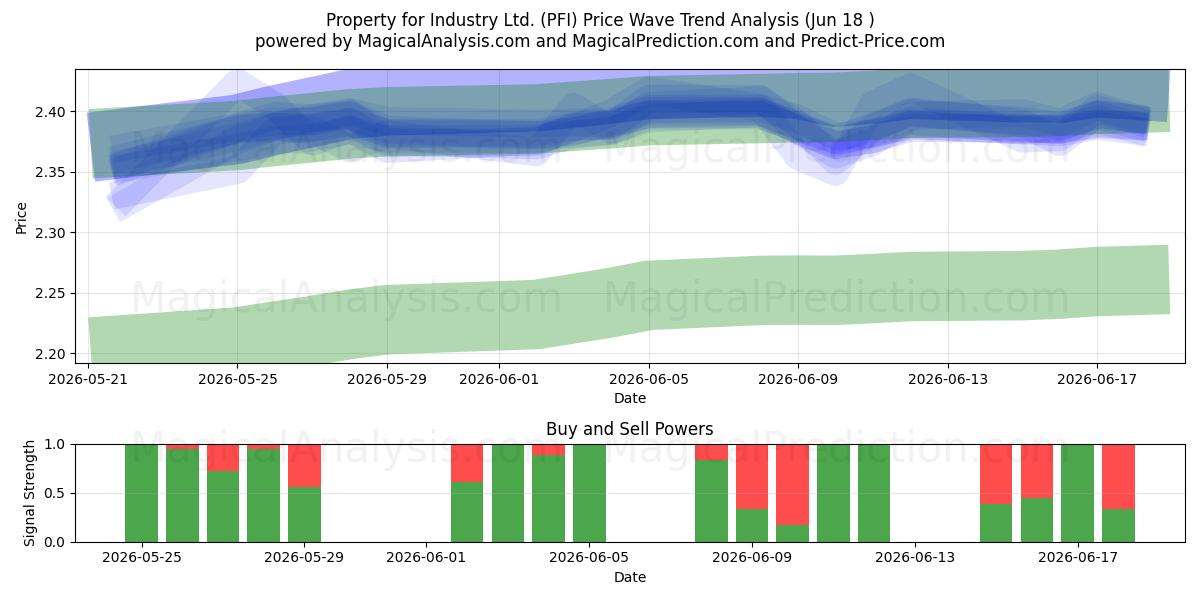Click the chart title mentioning Property for Industry Ltd.
Viewport: 1200px width, 600px height.
pyautogui.click(x=600, y=20)
